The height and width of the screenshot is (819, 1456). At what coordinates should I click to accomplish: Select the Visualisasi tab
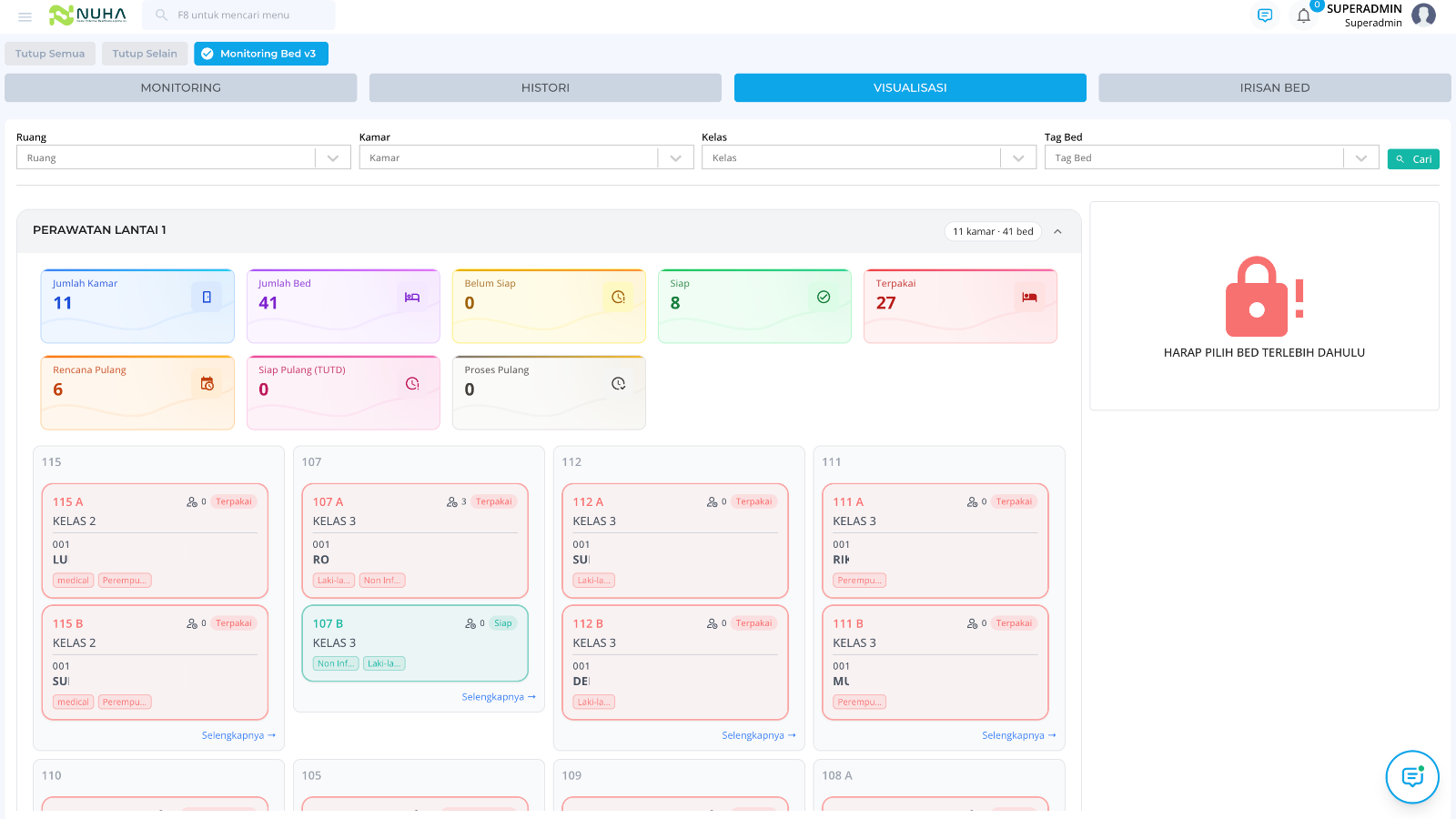(910, 87)
